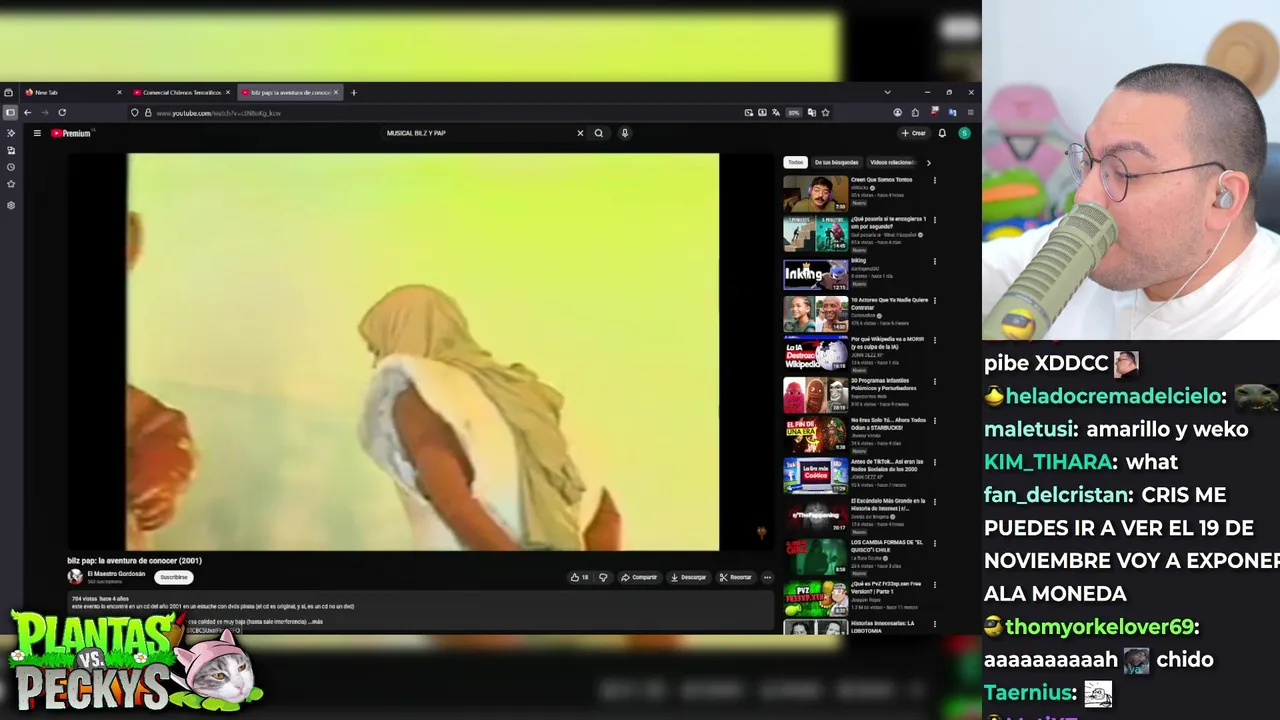The image size is (1280, 720).
Task: Bookmark this page with the star icon
Action: point(825,113)
